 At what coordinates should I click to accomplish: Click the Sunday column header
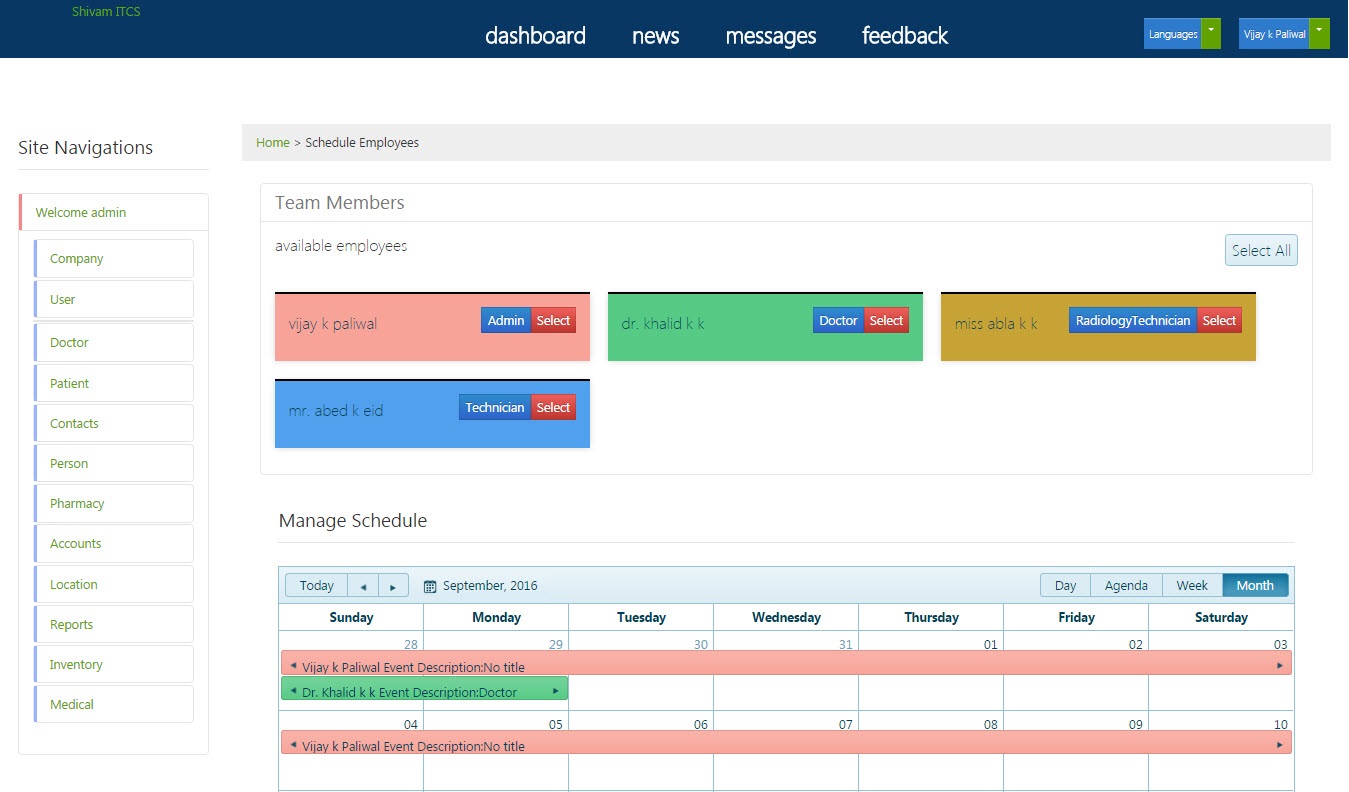[351, 617]
